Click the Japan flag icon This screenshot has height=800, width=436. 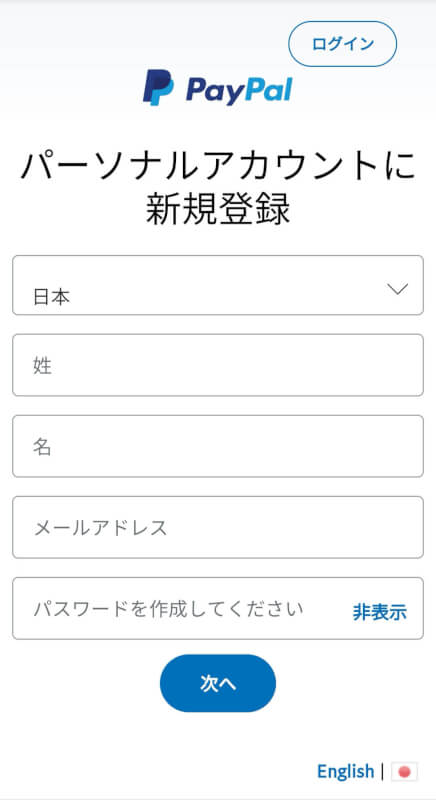(x=404, y=771)
